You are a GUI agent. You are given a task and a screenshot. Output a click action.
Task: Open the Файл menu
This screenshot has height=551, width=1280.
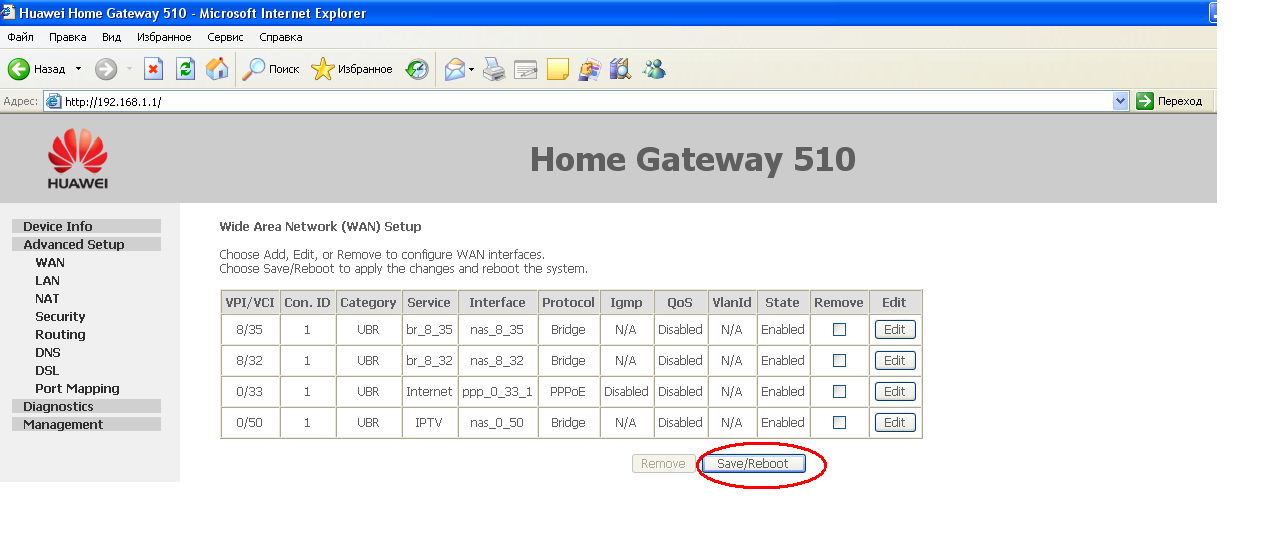(20, 37)
